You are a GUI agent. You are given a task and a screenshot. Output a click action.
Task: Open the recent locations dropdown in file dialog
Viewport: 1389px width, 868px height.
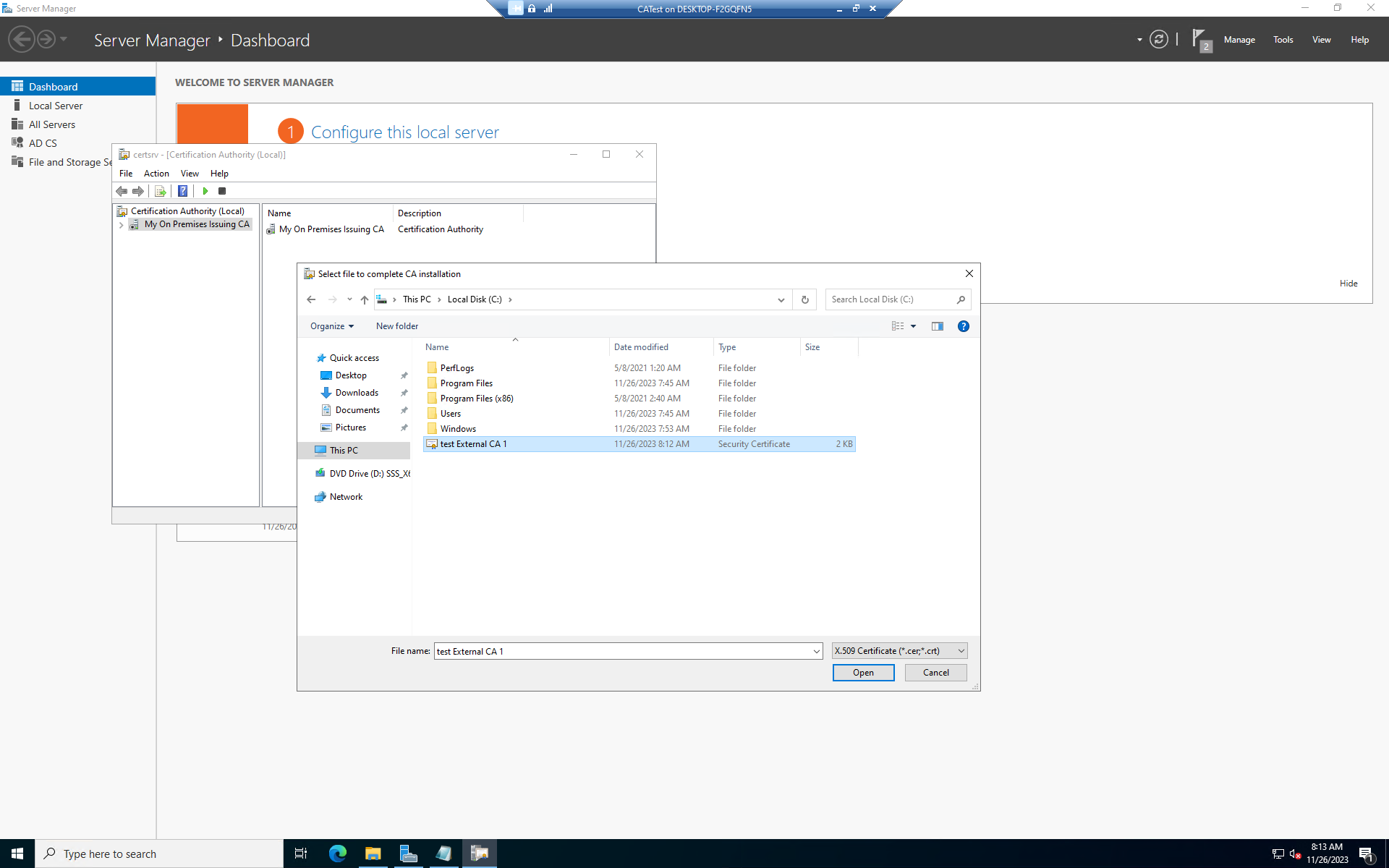(x=349, y=299)
